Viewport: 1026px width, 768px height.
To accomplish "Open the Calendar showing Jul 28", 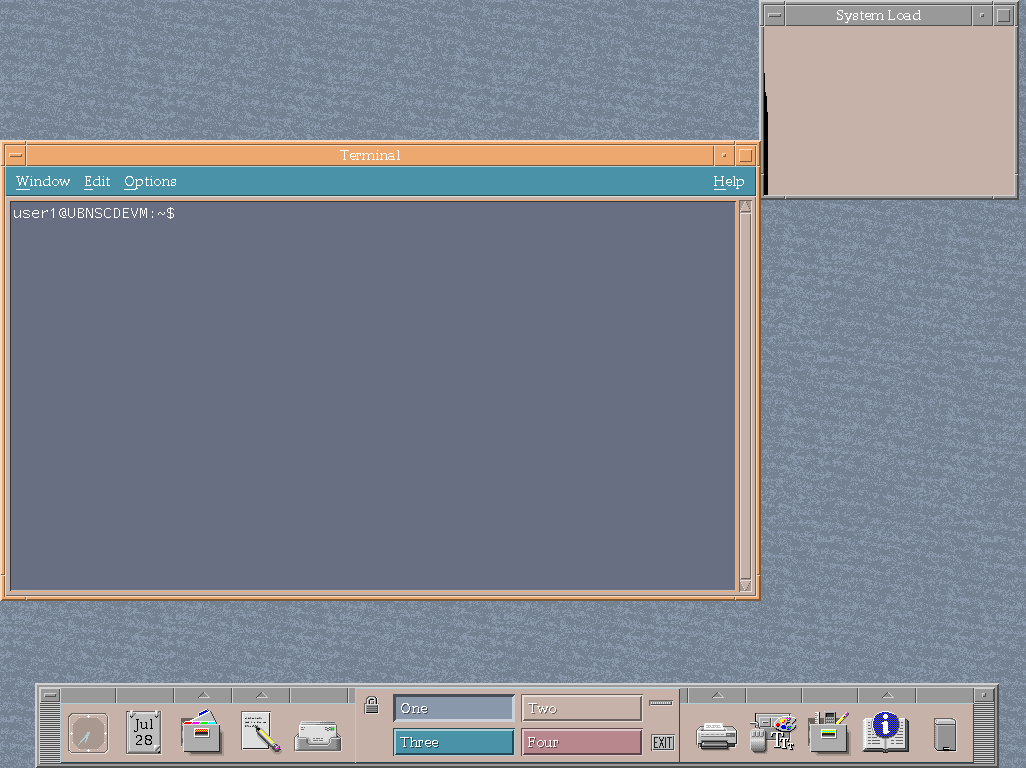I will [x=142, y=733].
